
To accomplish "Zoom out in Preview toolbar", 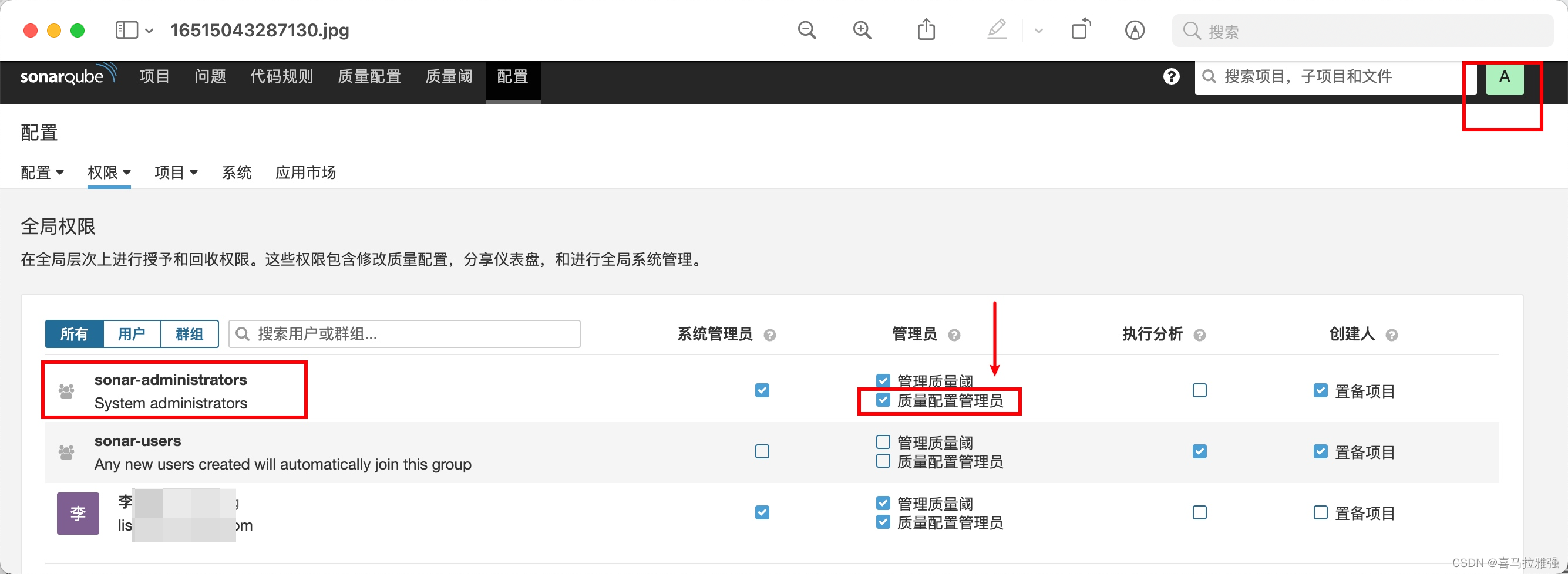I will pyautogui.click(x=806, y=31).
